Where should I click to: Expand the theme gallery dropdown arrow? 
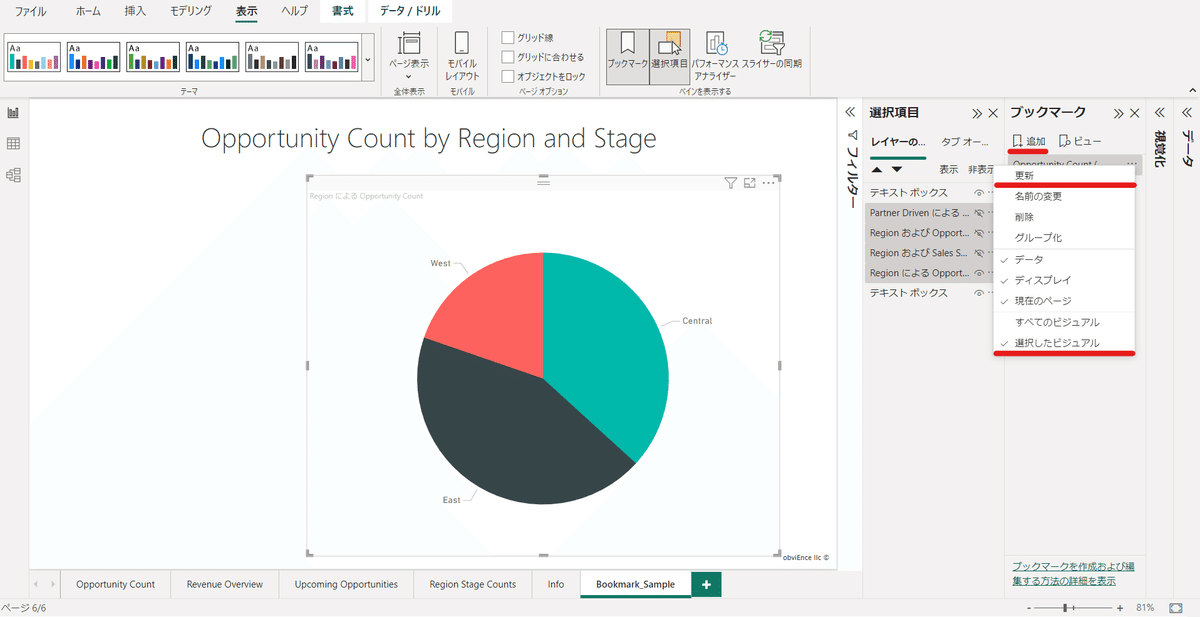368,60
